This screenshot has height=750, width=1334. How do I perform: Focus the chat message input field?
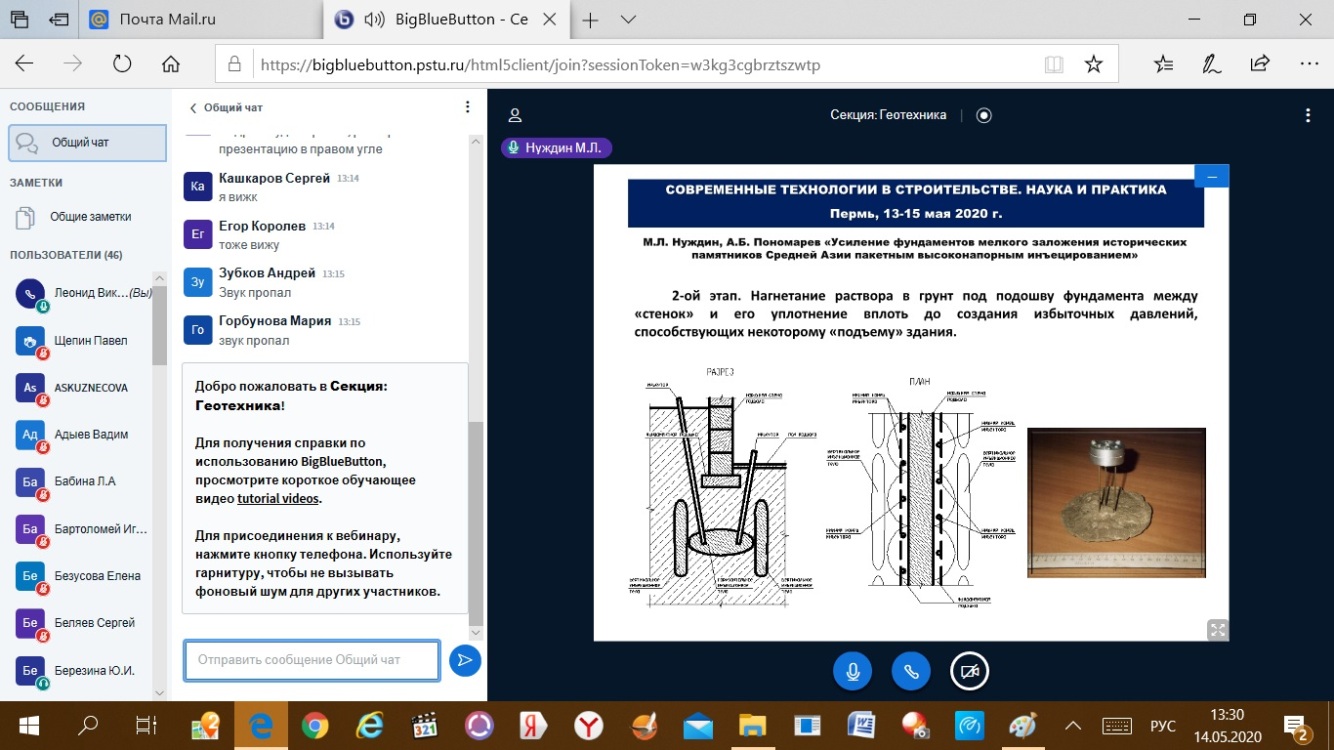point(312,660)
